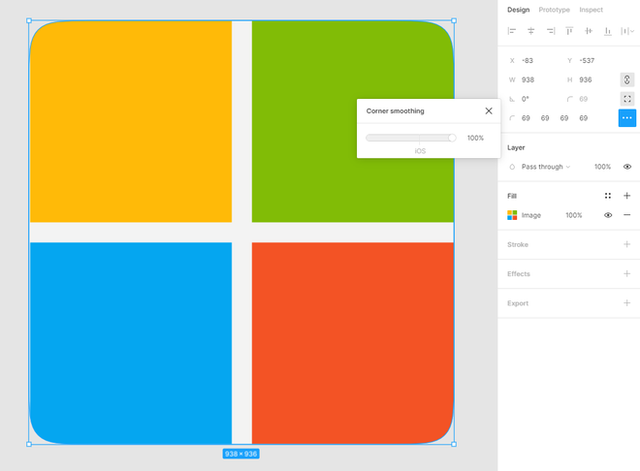Click the image fill thumbnail swatch
This screenshot has height=471, width=640.
pyautogui.click(x=512, y=215)
